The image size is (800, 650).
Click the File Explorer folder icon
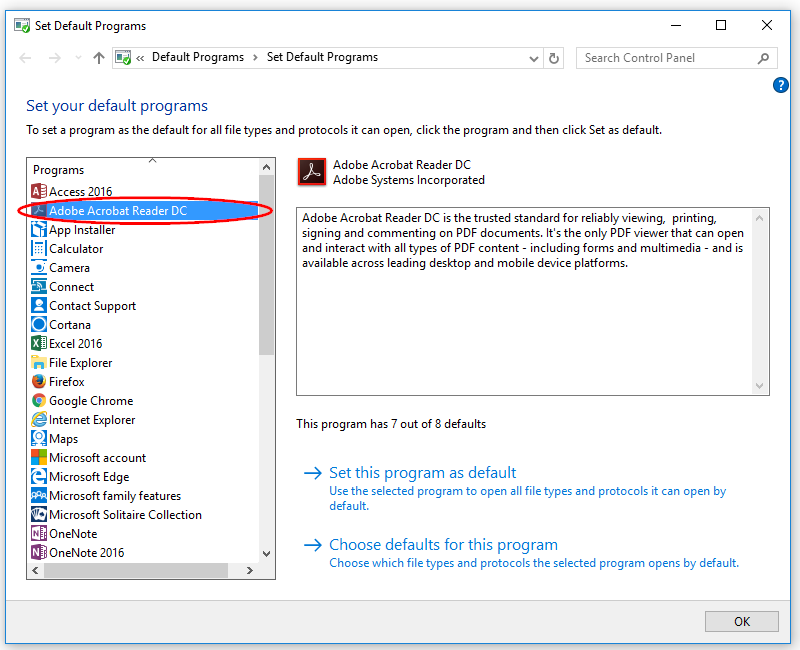[x=39, y=362]
